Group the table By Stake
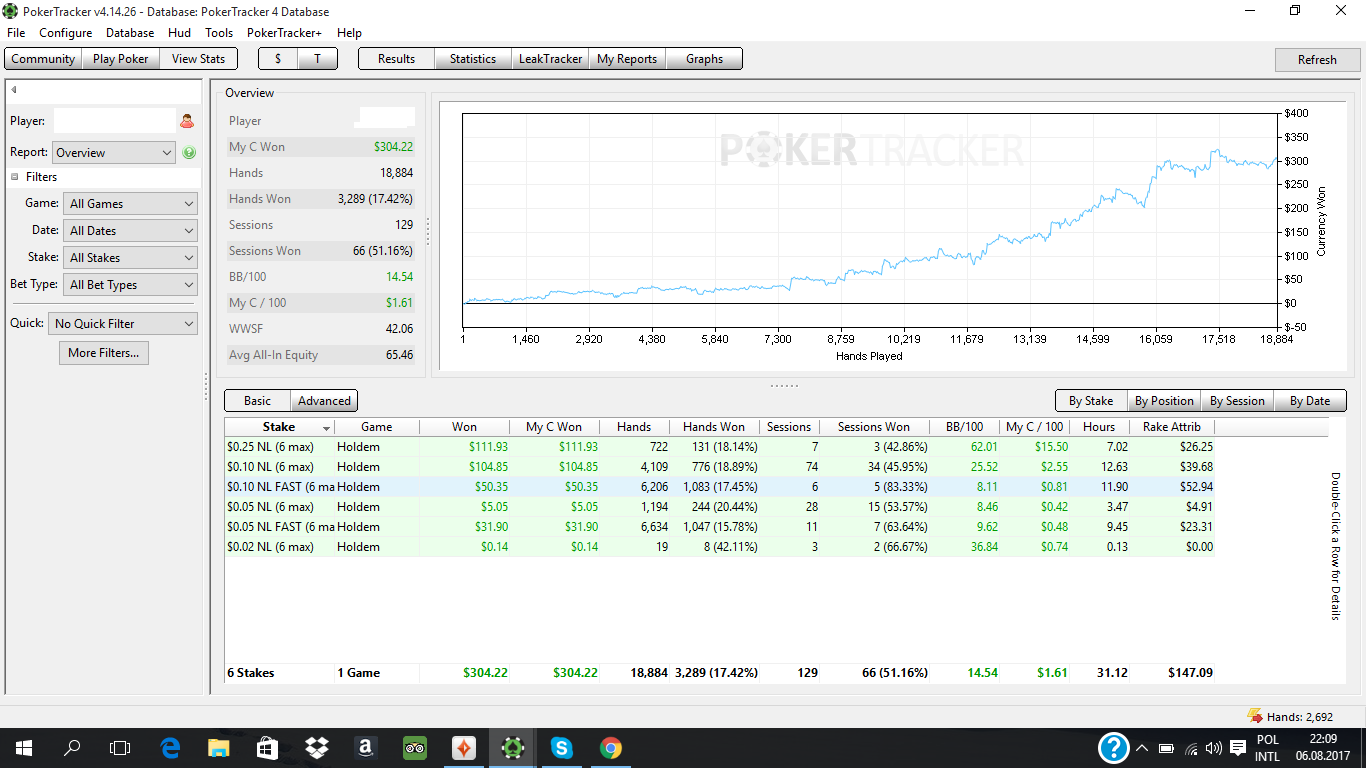Viewport: 1366px width, 768px height. (x=1091, y=401)
